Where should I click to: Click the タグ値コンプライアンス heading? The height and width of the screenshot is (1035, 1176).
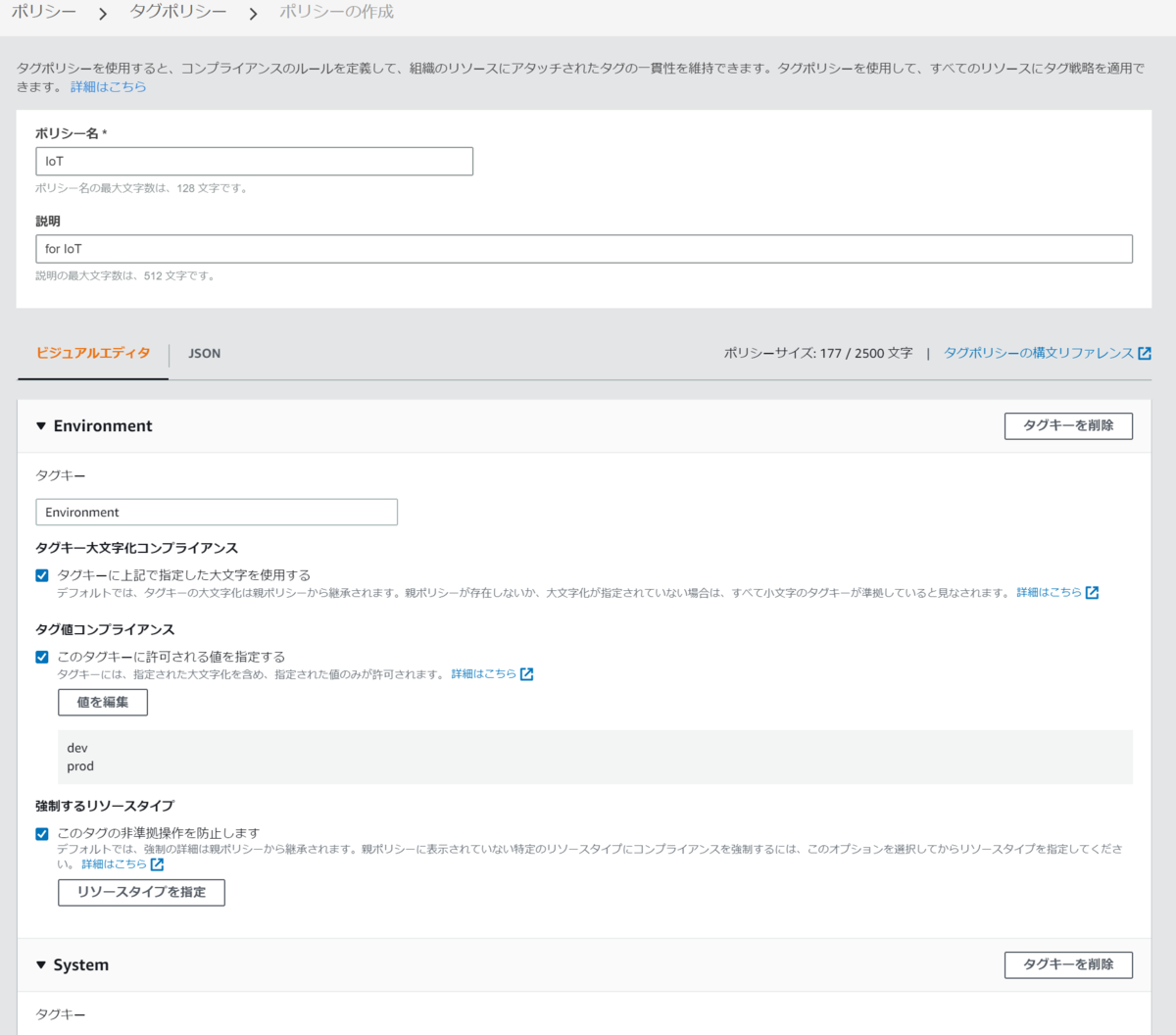[105, 629]
